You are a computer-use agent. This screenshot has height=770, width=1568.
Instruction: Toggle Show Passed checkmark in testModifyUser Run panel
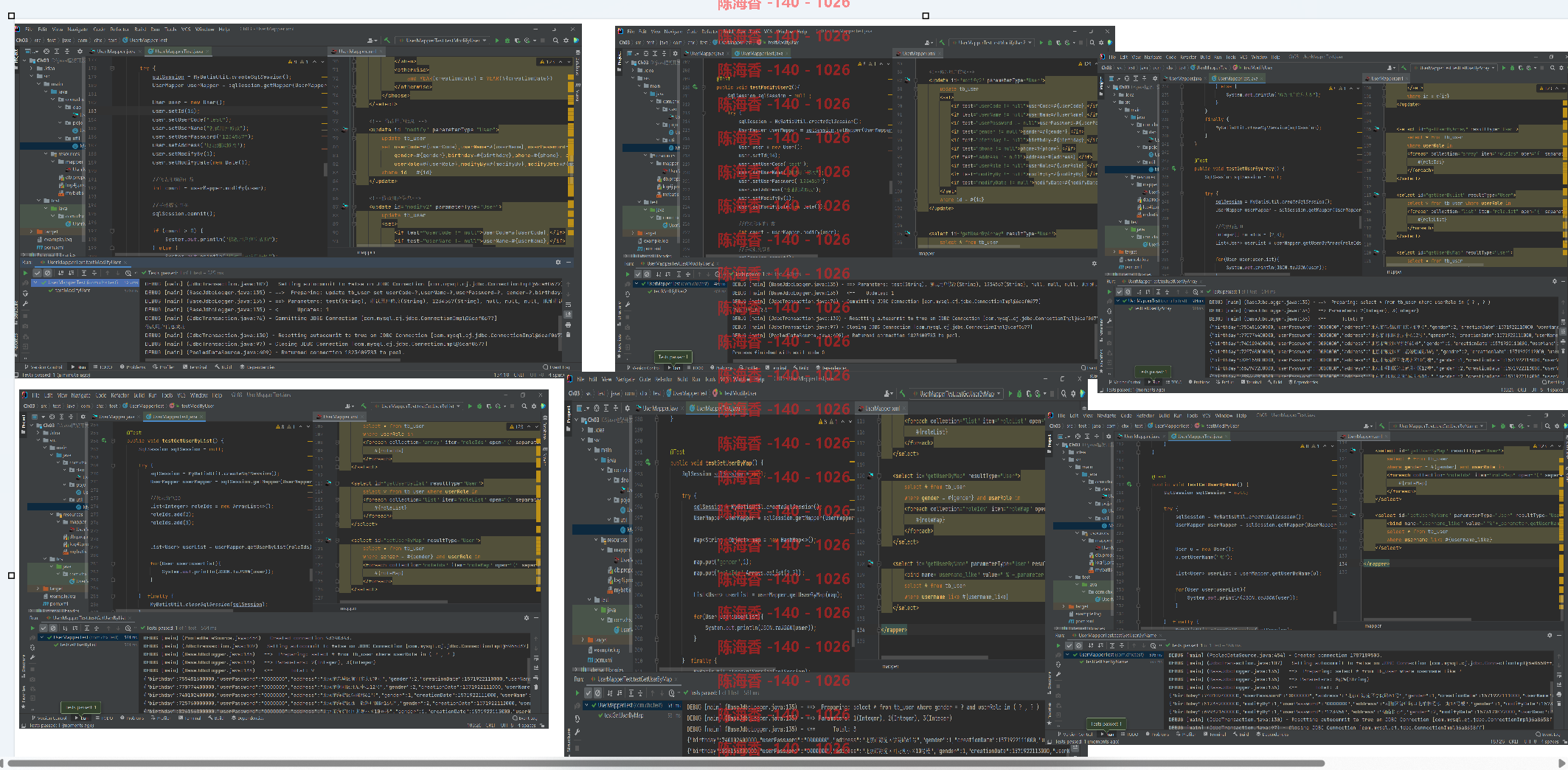coord(37,273)
